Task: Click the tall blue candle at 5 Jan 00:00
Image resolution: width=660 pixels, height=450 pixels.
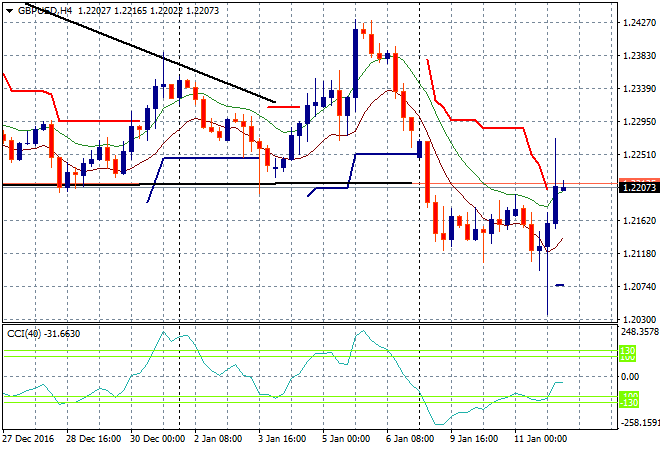Action: click(356, 63)
